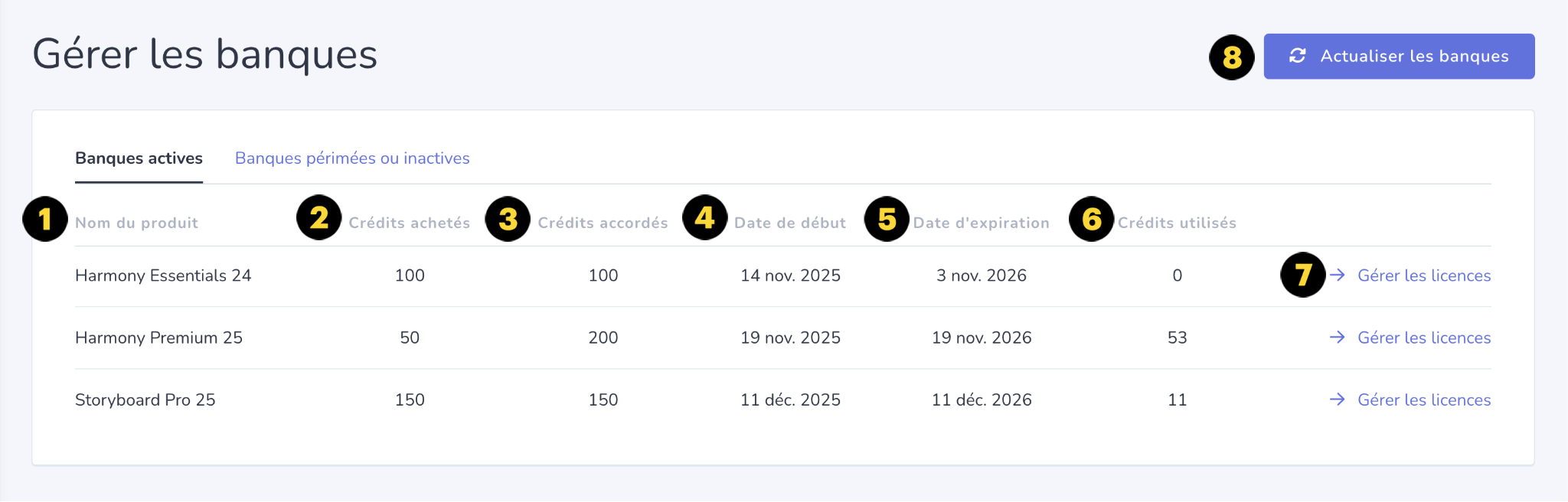Image resolution: width=1568 pixels, height=502 pixels.
Task: Open Gérer les licences for Harmony Premium 25
Action: tap(1423, 337)
